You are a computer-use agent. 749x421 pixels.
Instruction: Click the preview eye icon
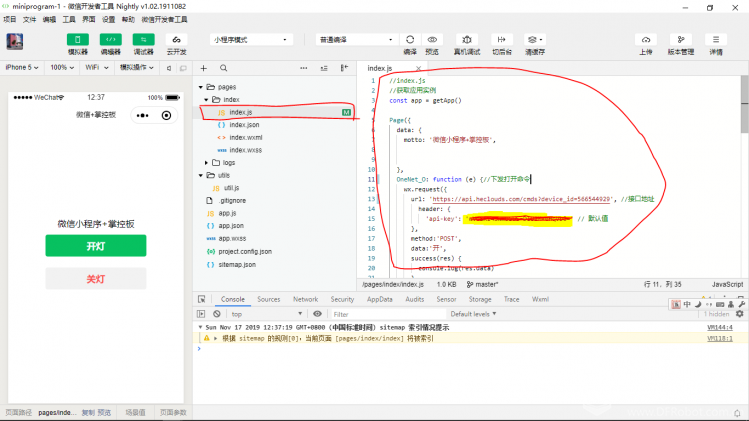pyautogui.click(x=432, y=40)
